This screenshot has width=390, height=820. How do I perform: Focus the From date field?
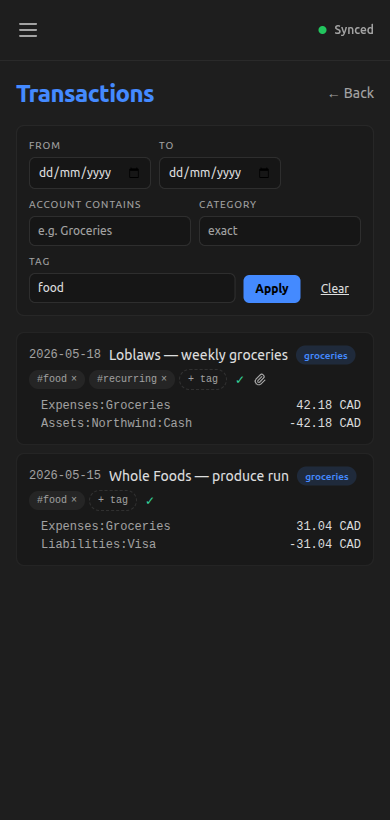point(90,173)
